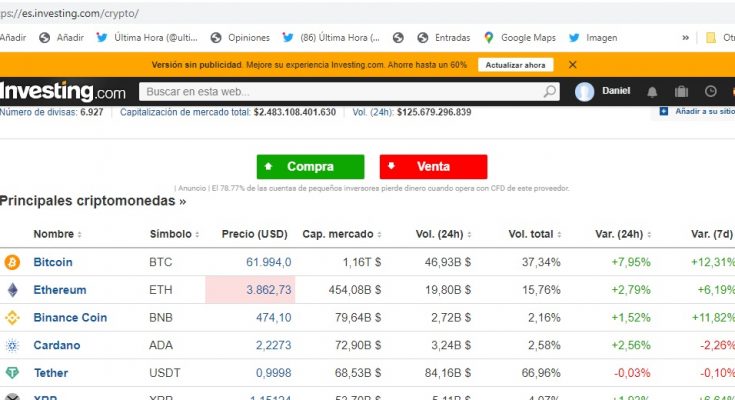Viewport: 735px width, 400px height.
Task: Sort table by Cap. mercado column
Action: [x=342, y=234]
